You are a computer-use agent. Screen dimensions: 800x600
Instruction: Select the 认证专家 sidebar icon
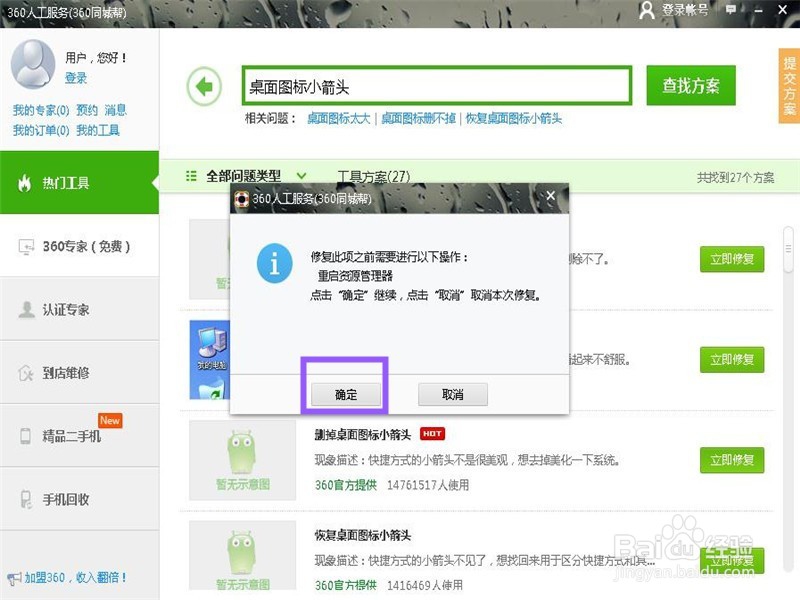point(29,310)
